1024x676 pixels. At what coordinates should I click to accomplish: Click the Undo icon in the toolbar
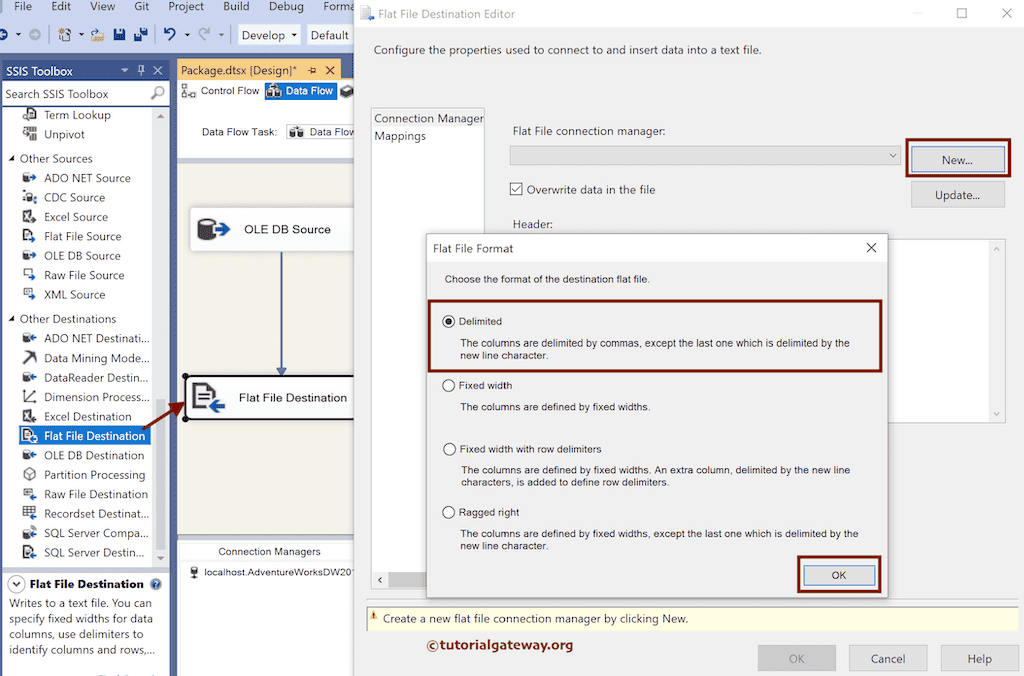(170, 33)
